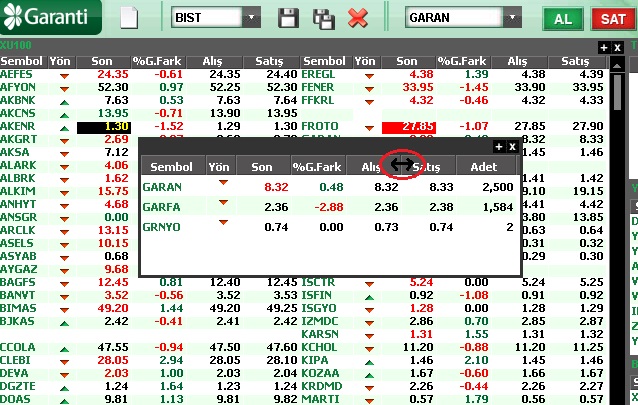The width and height of the screenshot is (638, 405).
Task: Click CLEBI %G.Fark value 2.94
Action: pos(171,361)
